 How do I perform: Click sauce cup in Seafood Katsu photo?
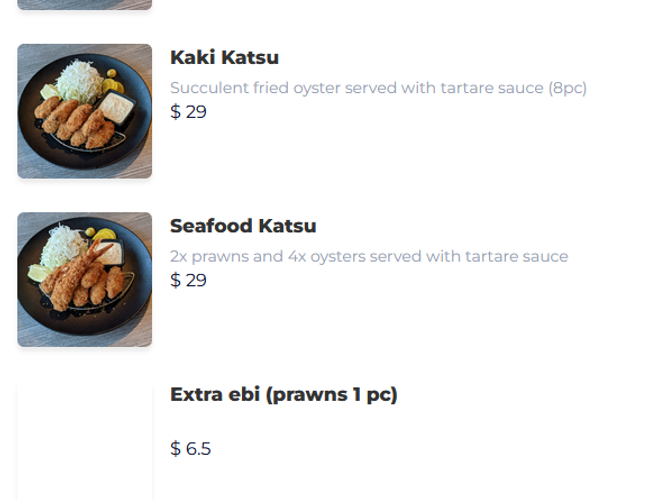click(x=108, y=255)
